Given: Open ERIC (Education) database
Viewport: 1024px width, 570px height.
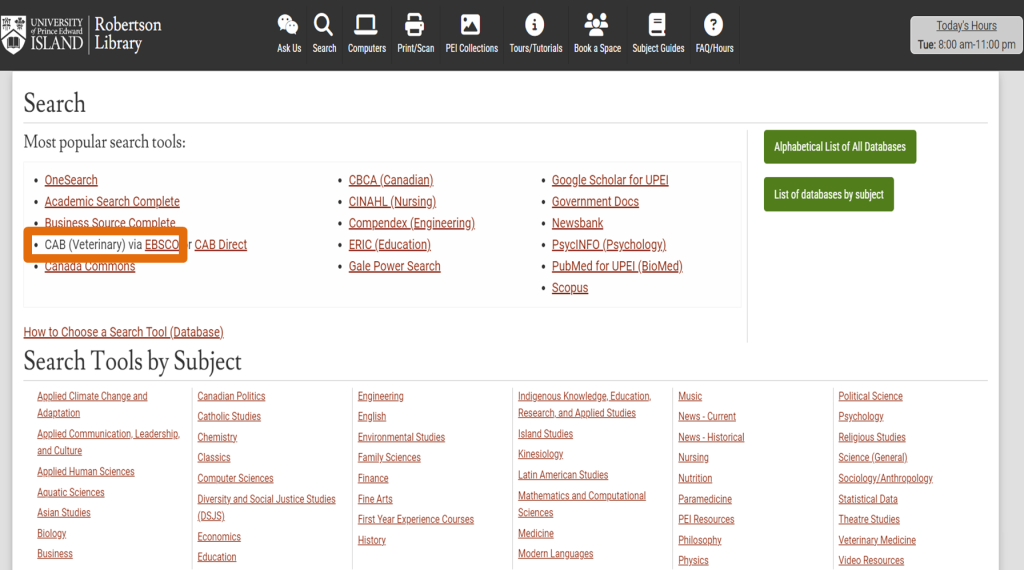Looking at the screenshot, I should point(389,245).
